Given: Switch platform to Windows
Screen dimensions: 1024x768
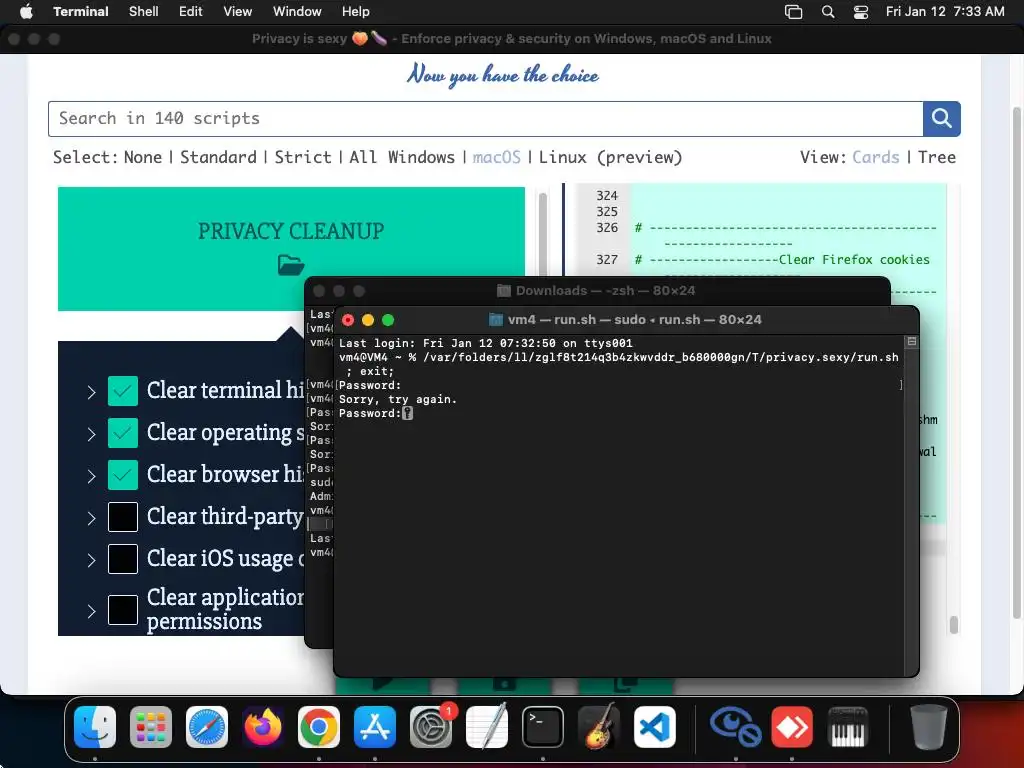Looking at the screenshot, I should coord(421,157).
